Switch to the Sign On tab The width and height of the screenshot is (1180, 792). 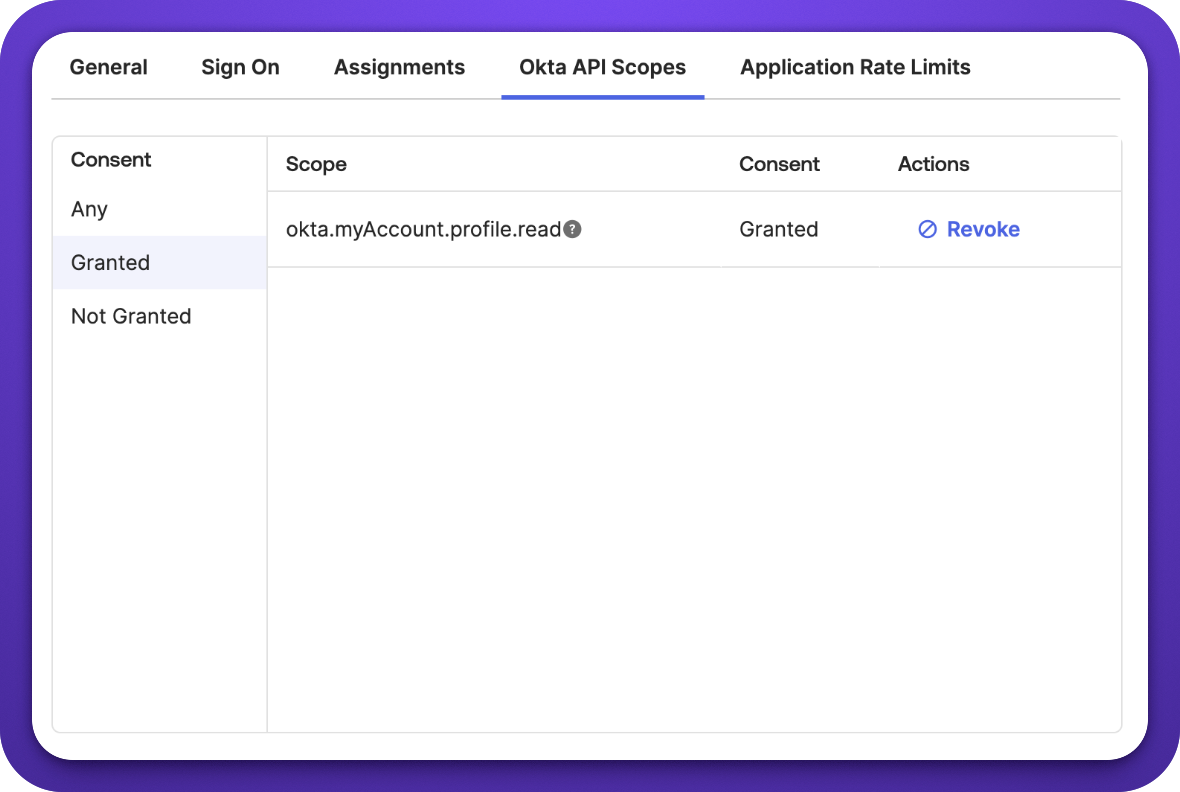pos(240,67)
